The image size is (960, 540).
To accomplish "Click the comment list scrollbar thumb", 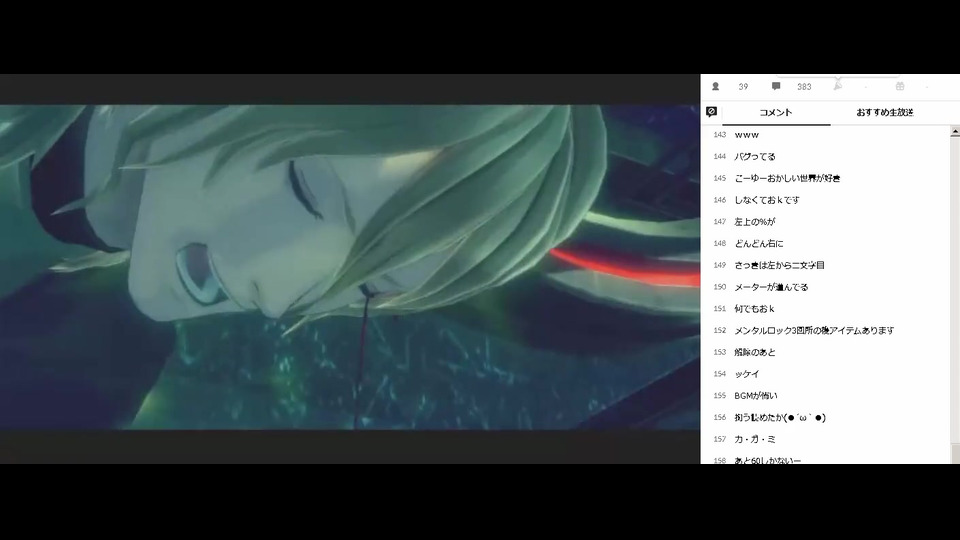I will (955, 454).
